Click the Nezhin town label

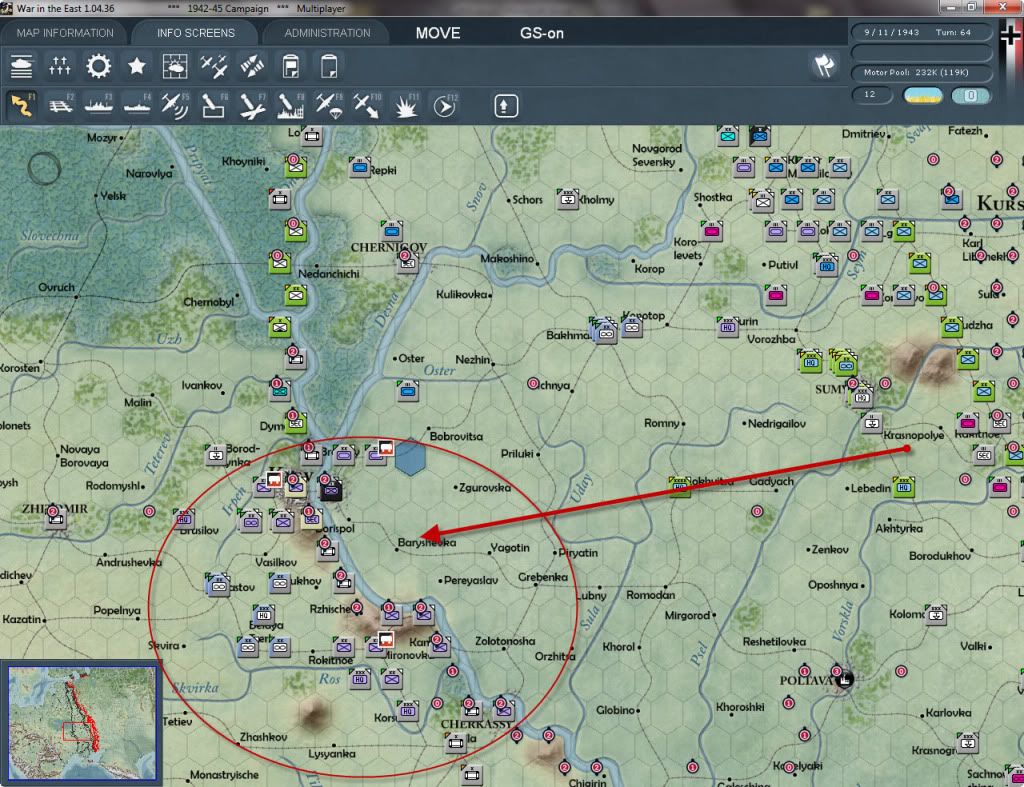473,359
